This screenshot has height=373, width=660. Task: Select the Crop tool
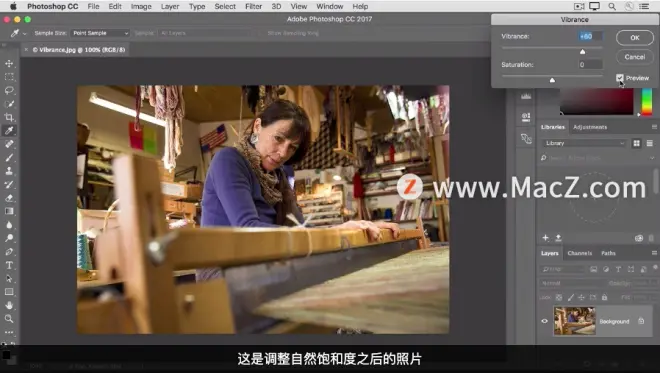[9, 117]
